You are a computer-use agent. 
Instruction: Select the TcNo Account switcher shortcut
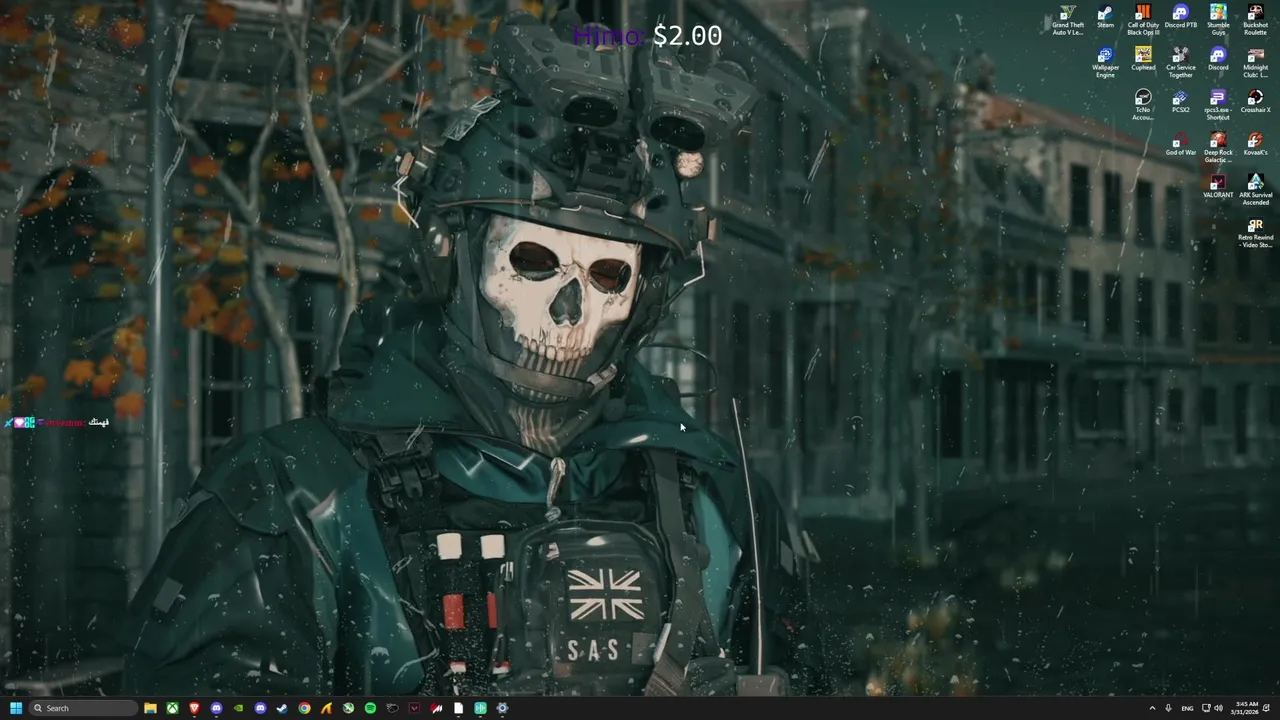1143,105
